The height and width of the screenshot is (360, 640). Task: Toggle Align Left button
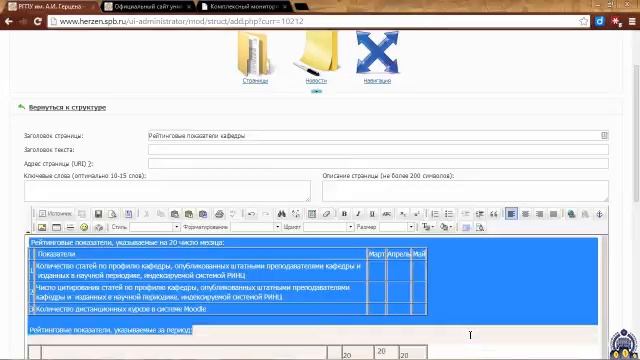511,214
